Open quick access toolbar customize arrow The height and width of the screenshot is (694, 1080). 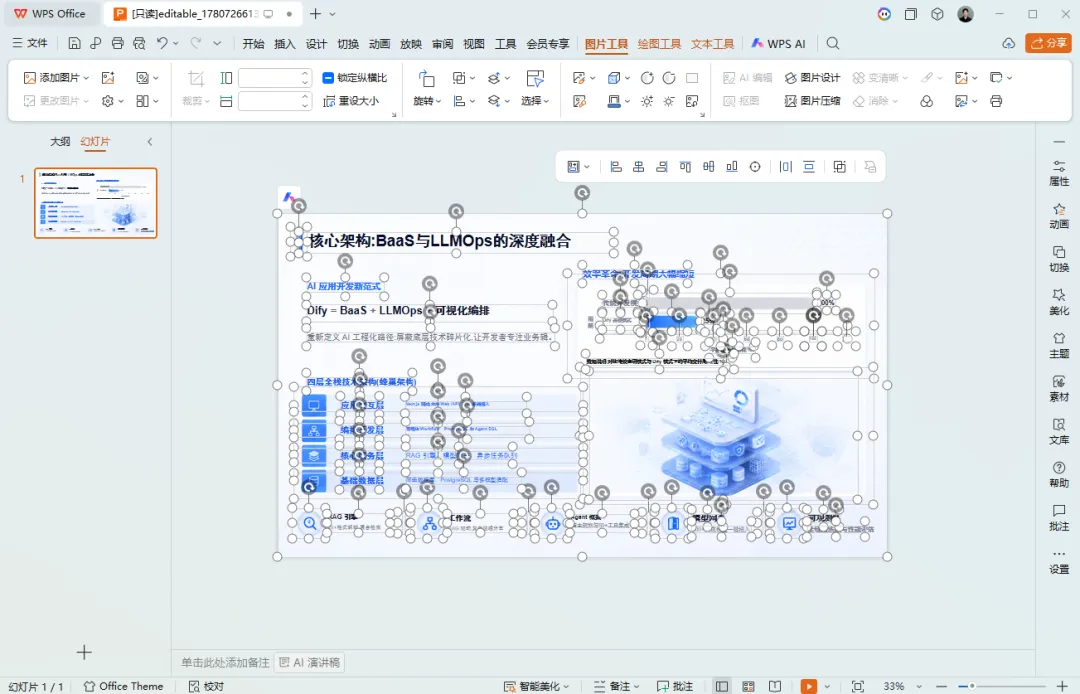(x=217, y=43)
